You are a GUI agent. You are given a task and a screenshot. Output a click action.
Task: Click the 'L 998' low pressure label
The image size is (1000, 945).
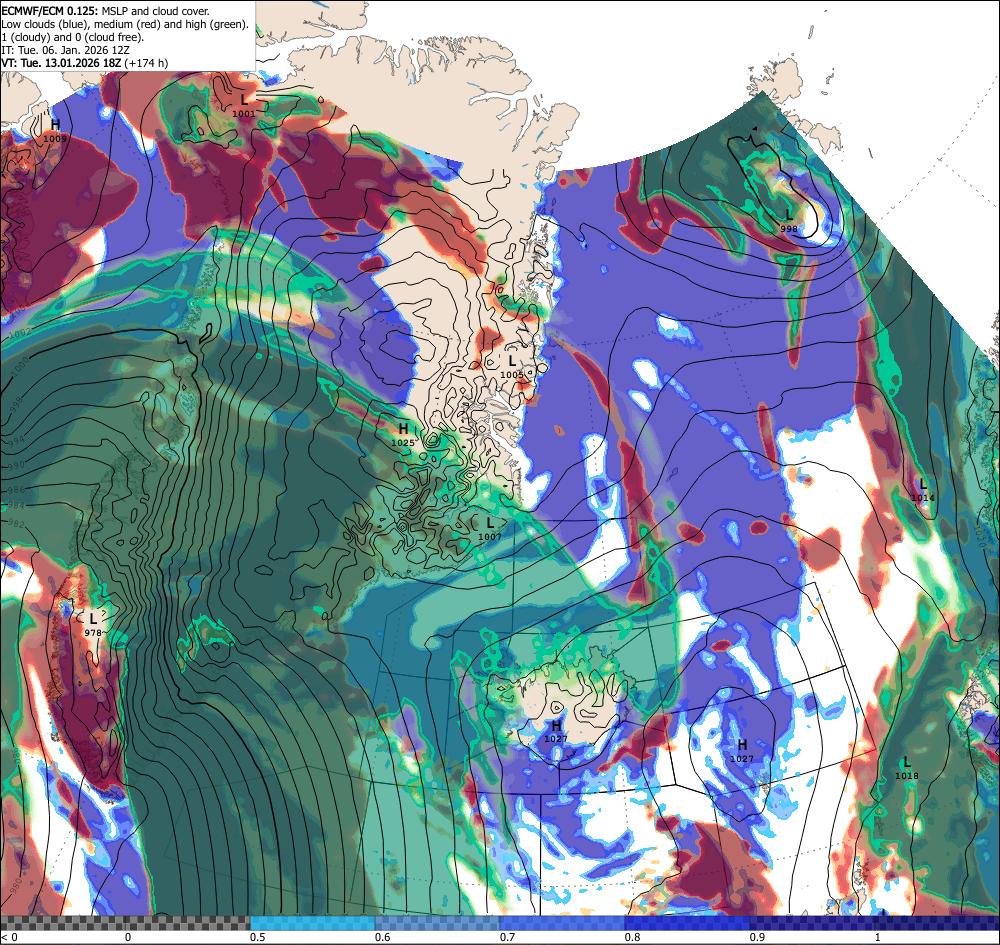click(789, 220)
